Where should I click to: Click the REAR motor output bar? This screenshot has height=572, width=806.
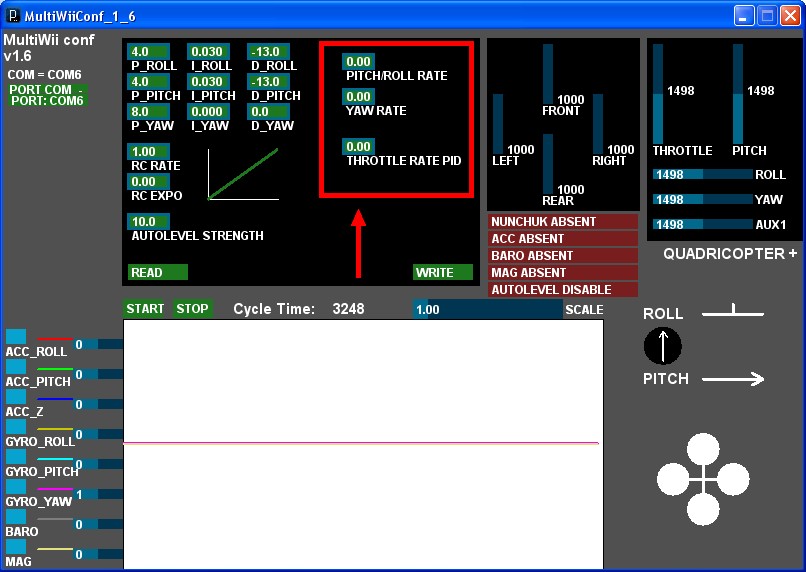[x=548, y=164]
